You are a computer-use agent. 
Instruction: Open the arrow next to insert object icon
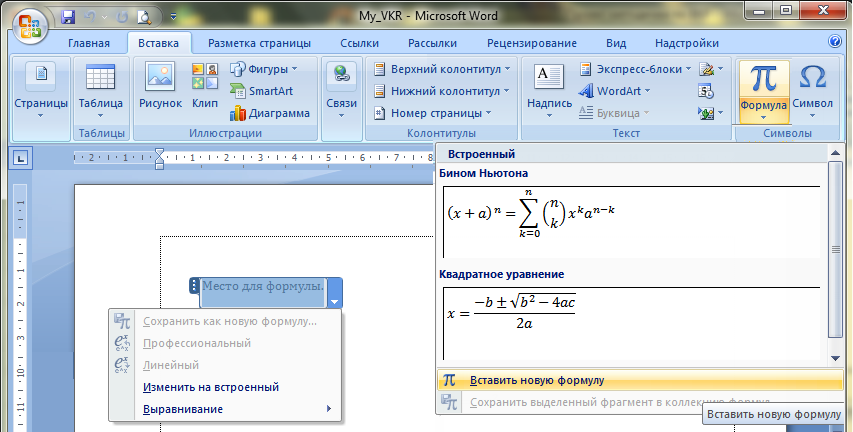click(x=720, y=113)
